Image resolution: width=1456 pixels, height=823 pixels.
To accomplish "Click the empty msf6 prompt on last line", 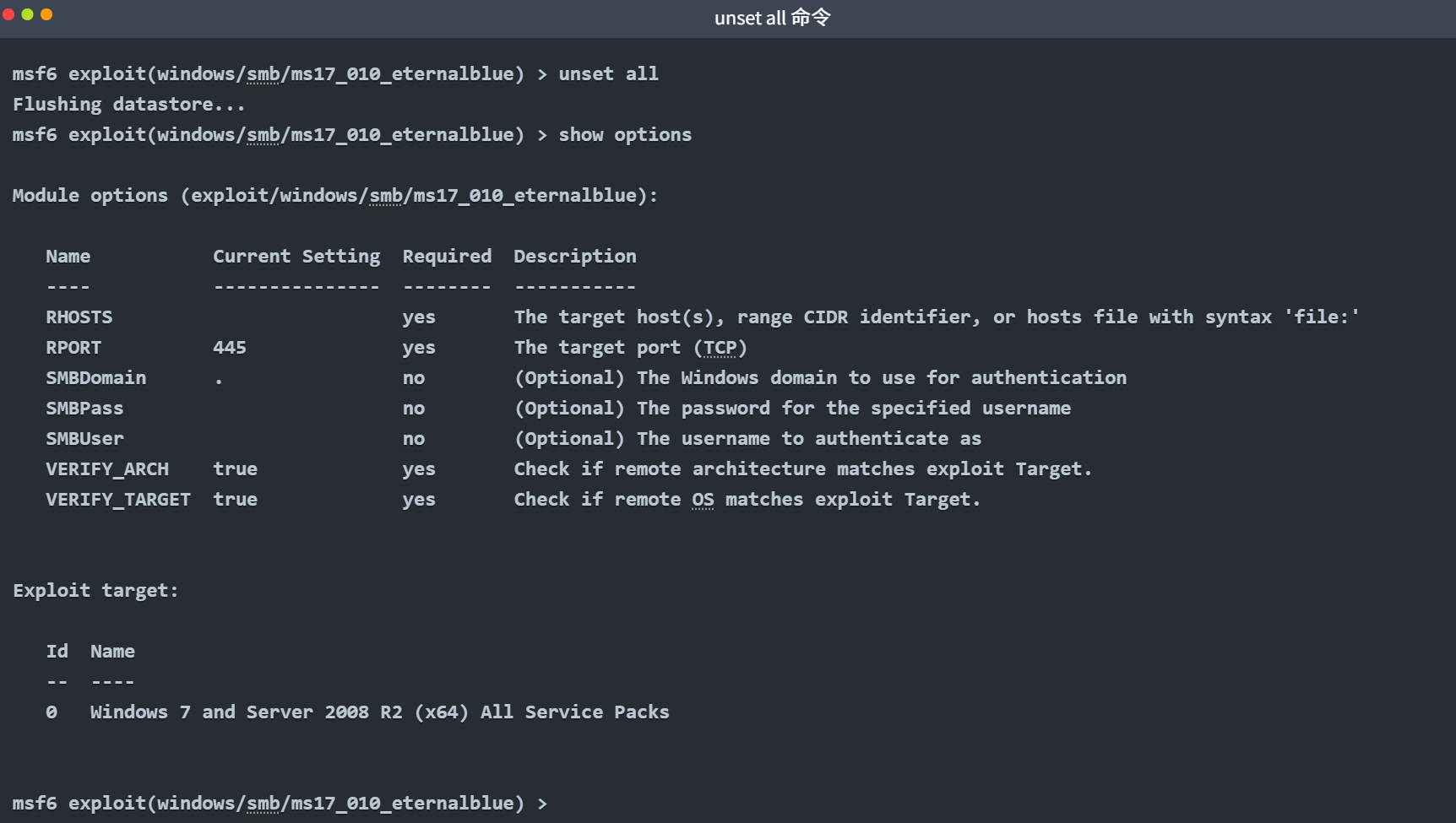I will pyautogui.click(x=279, y=804).
